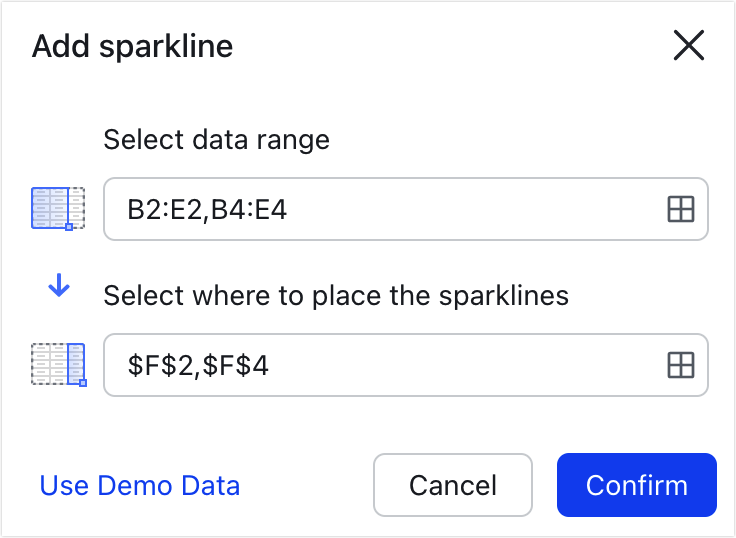Click the sparkline placement table illustration icon

tap(59, 365)
